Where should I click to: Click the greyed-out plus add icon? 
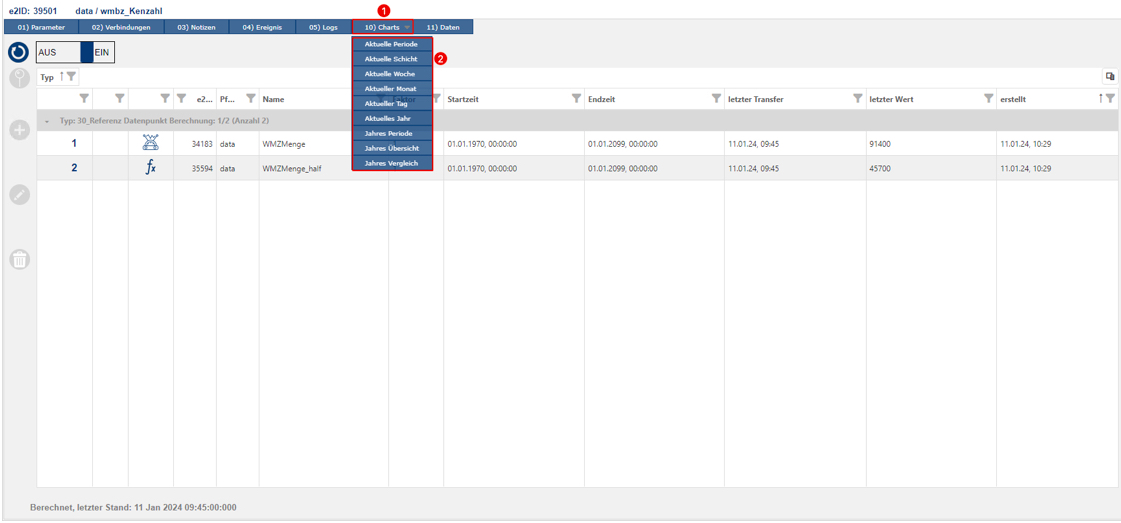pyautogui.click(x=19, y=131)
